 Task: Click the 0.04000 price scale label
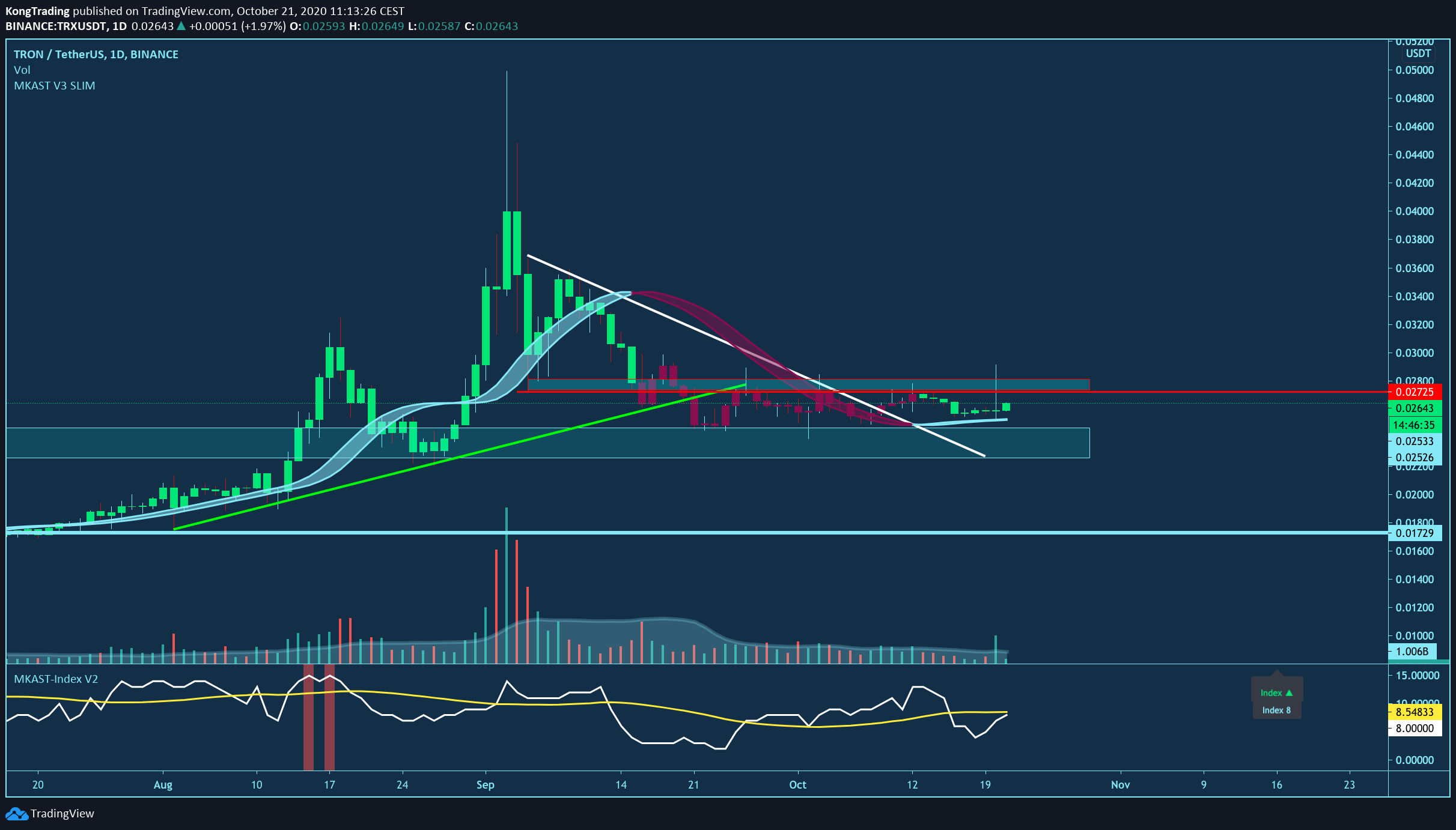point(1415,211)
